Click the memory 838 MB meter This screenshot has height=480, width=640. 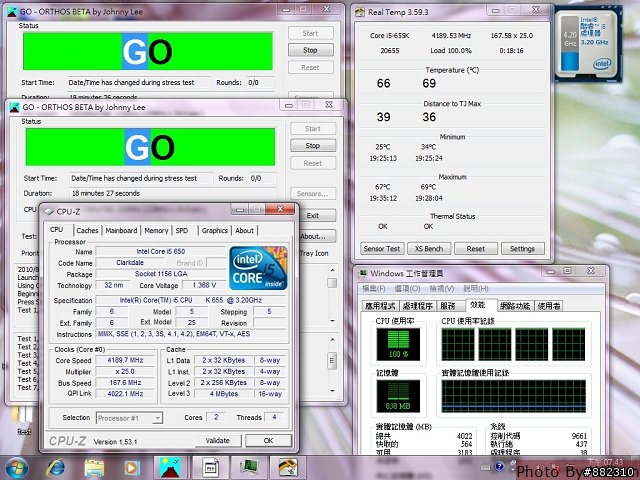398,396
